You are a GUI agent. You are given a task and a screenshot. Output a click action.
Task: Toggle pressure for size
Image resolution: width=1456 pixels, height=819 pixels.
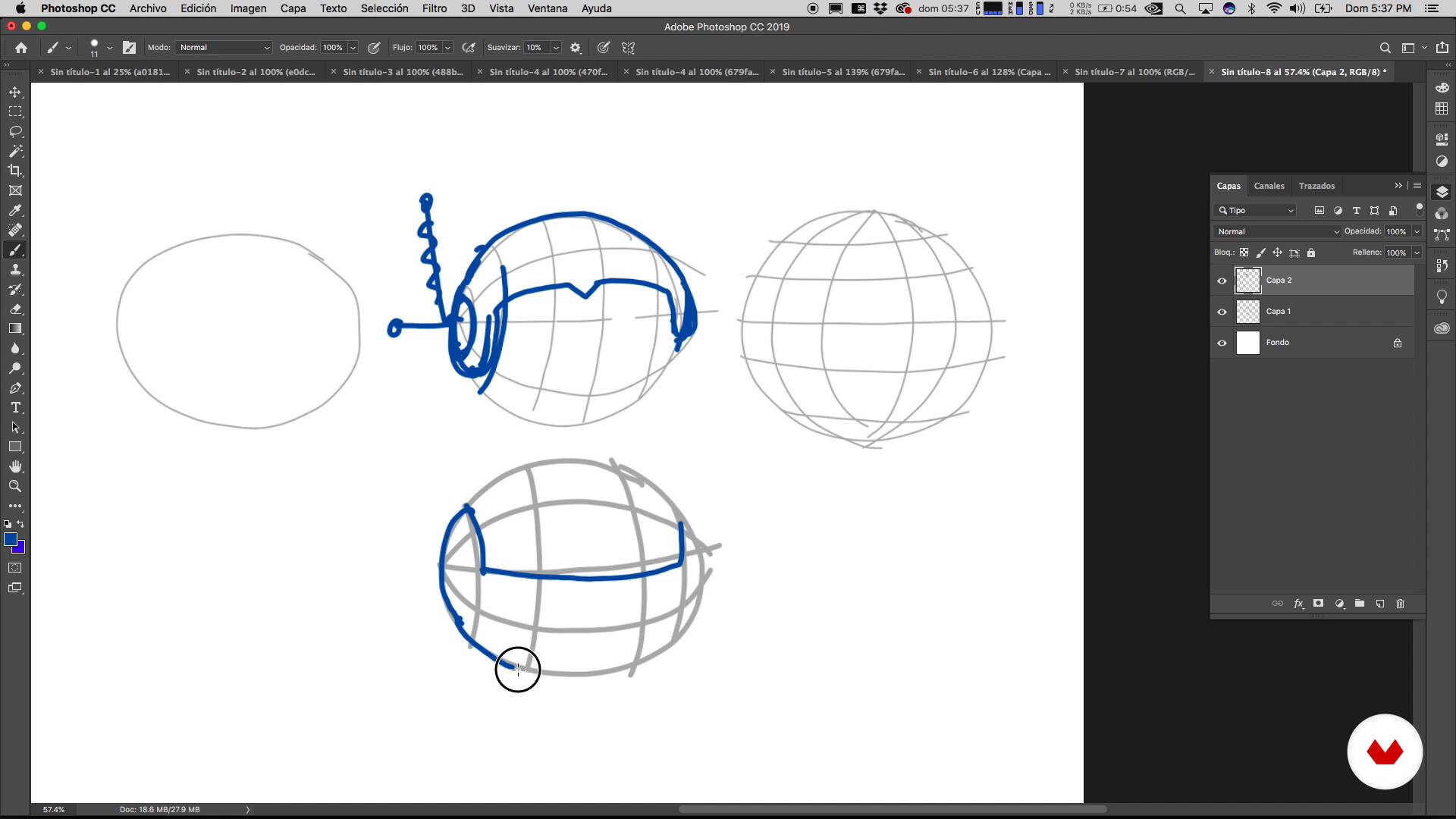point(604,48)
